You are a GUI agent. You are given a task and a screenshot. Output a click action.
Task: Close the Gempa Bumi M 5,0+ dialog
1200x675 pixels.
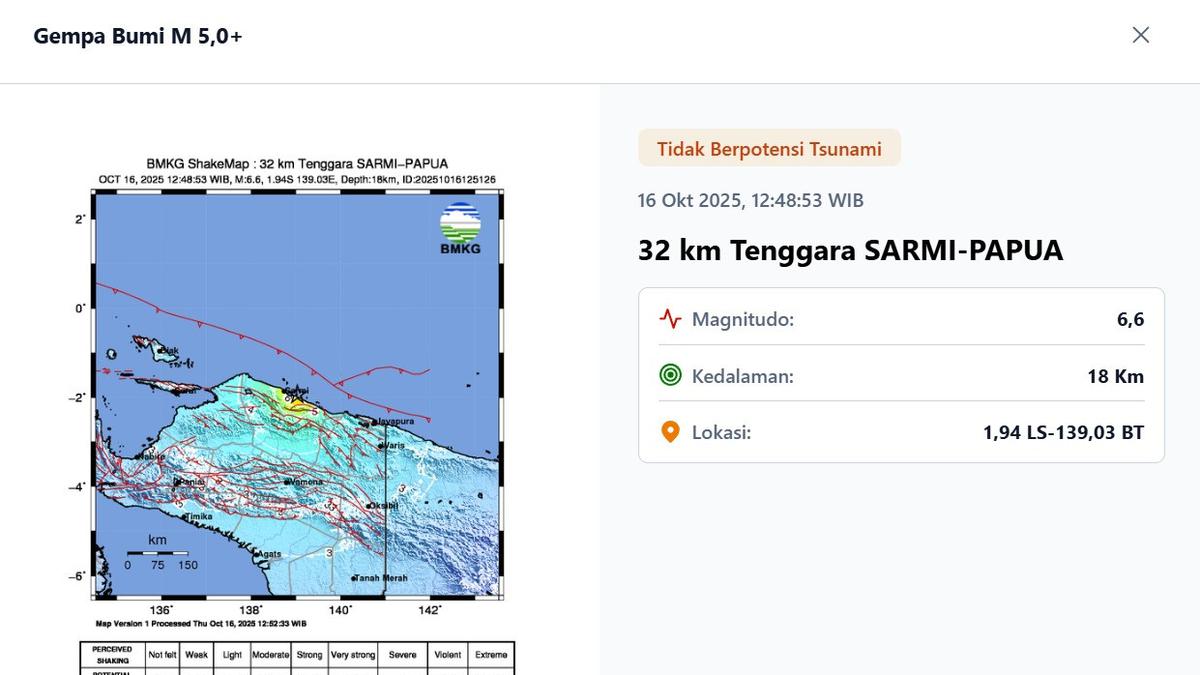pos(1140,34)
